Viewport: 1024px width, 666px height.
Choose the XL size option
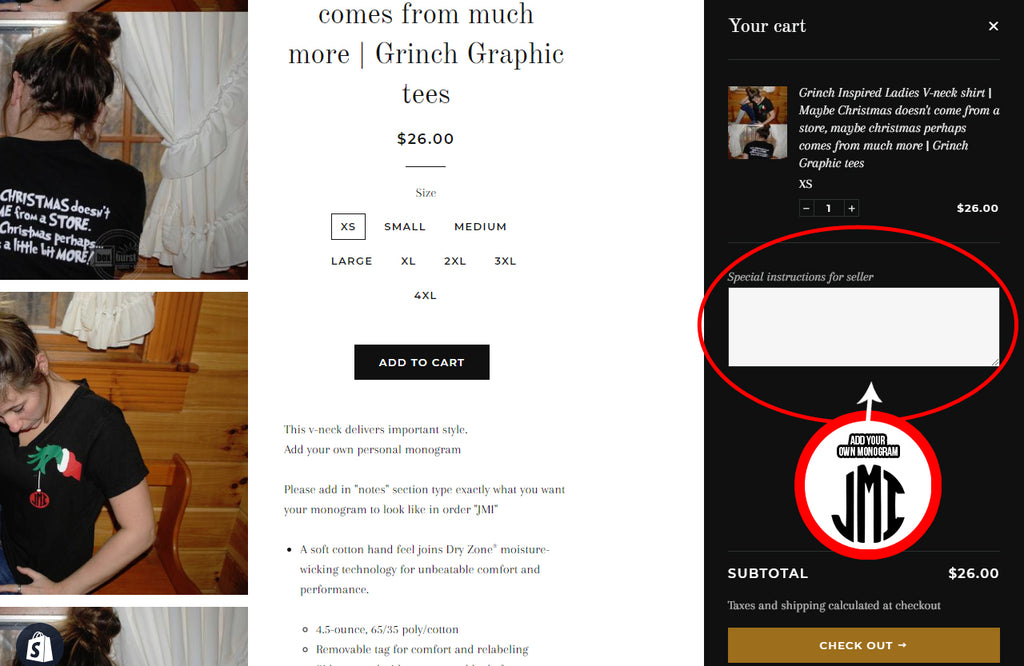pyautogui.click(x=408, y=261)
